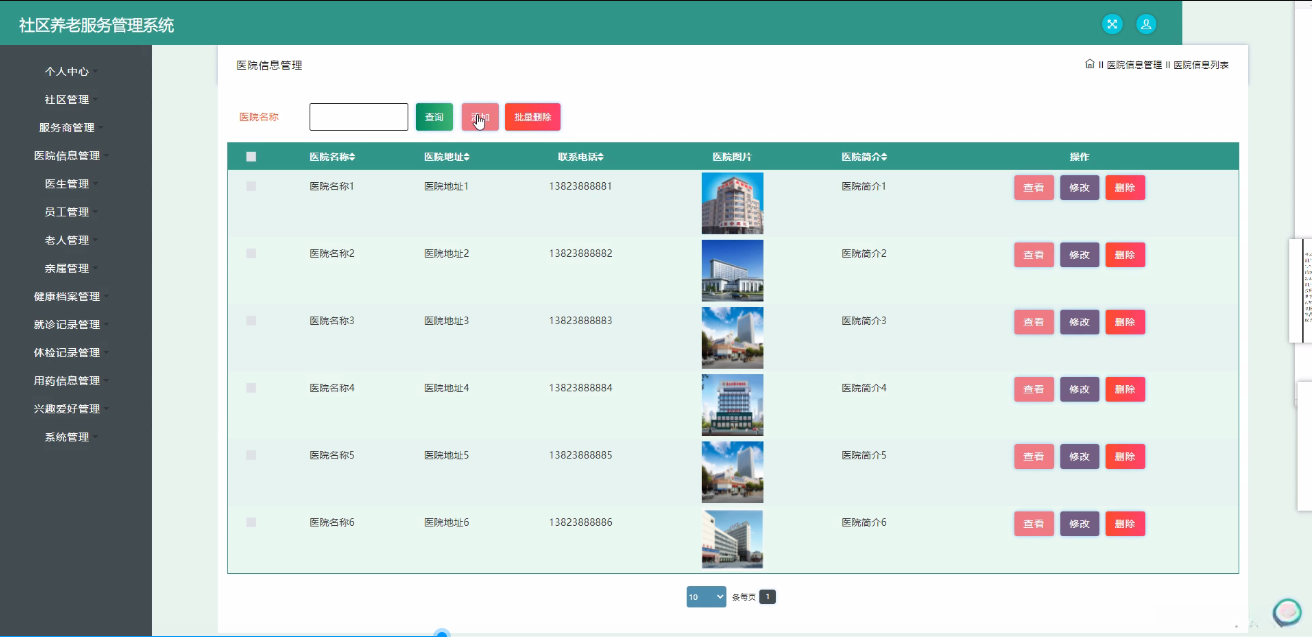Click the red 批量删除 button
Image resolution: width=1312 pixels, height=637 pixels.
coord(532,117)
